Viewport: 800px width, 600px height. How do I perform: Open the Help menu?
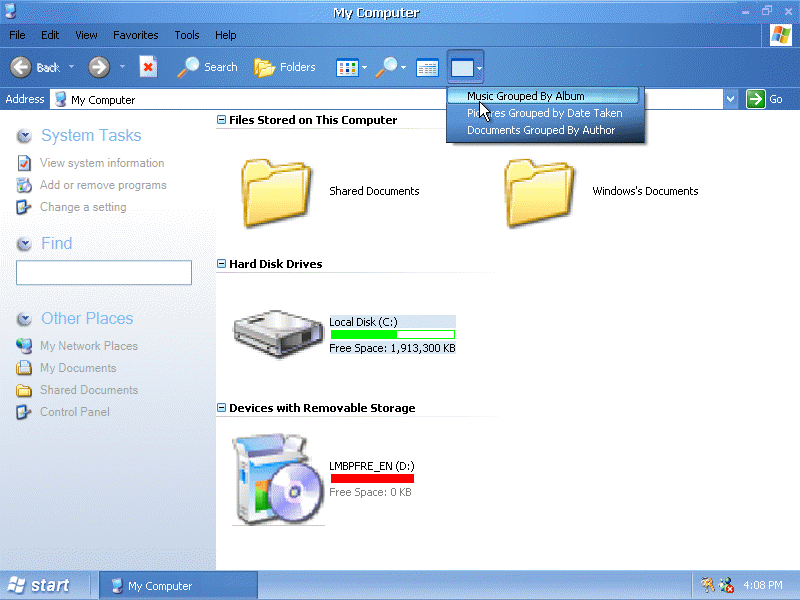click(226, 35)
